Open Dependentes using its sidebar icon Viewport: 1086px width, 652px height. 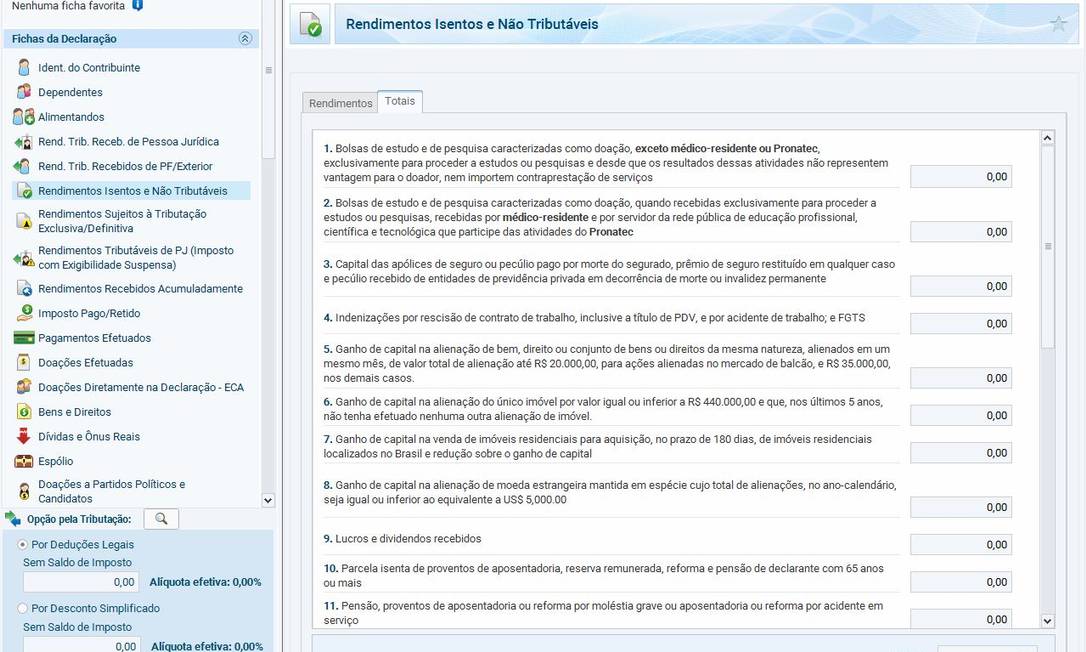pyautogui.click(x=22, y=91)
